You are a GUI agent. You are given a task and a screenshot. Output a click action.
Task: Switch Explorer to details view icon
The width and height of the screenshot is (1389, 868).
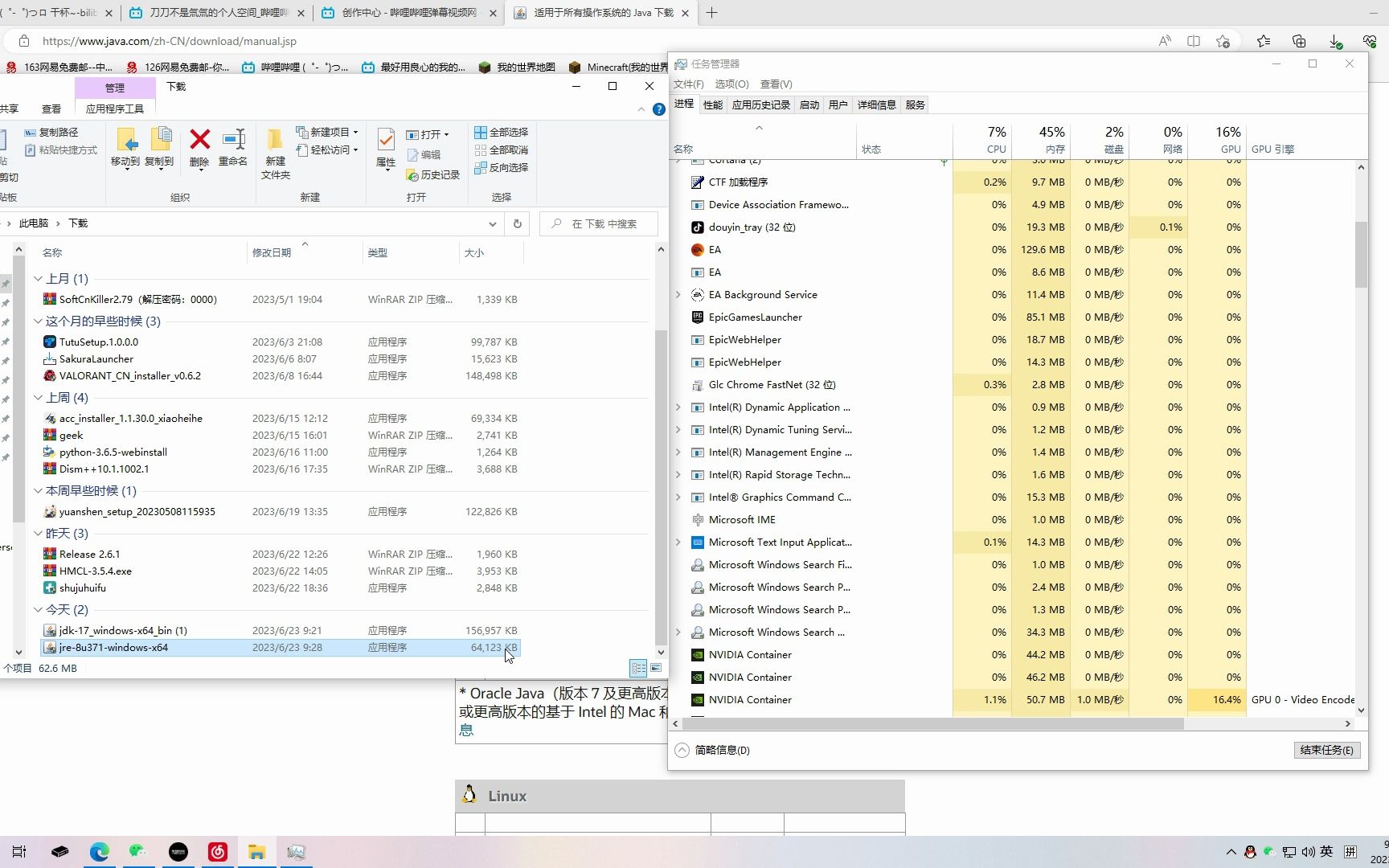coord(638,668)
